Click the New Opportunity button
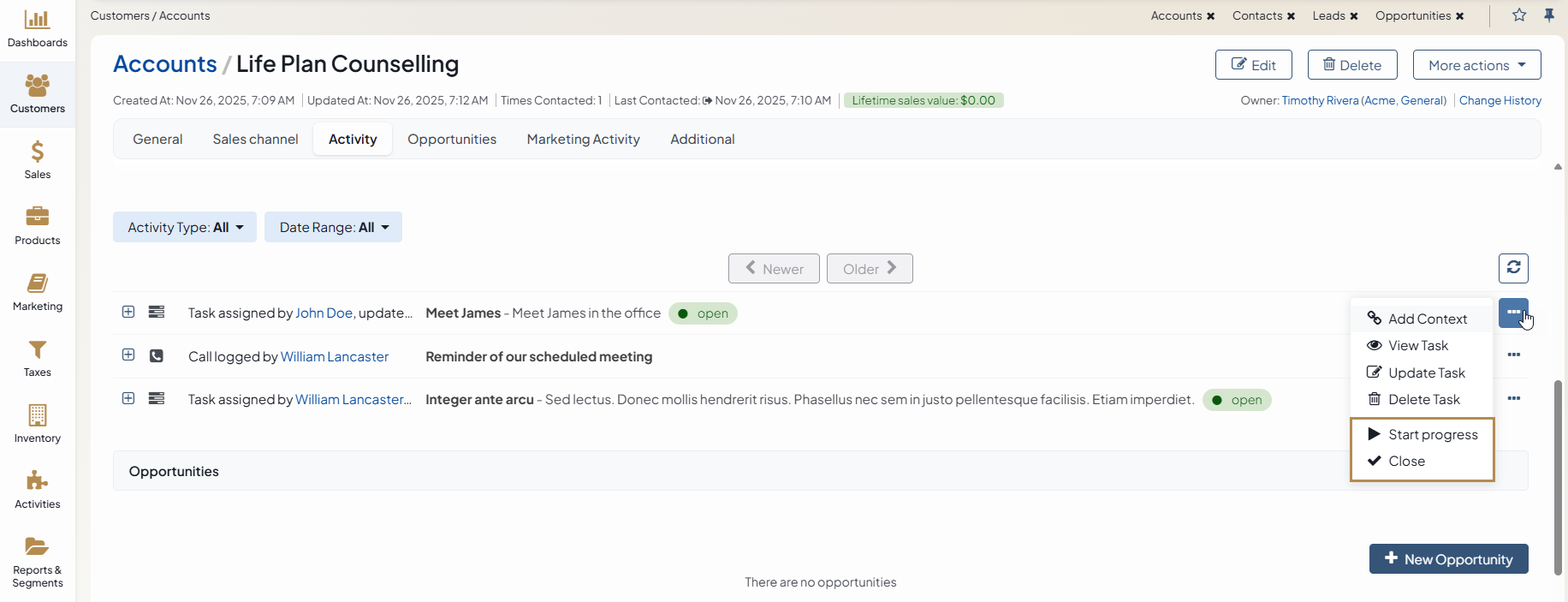The width and height of the screenshot is (1568, 602). click(1448, 559)
